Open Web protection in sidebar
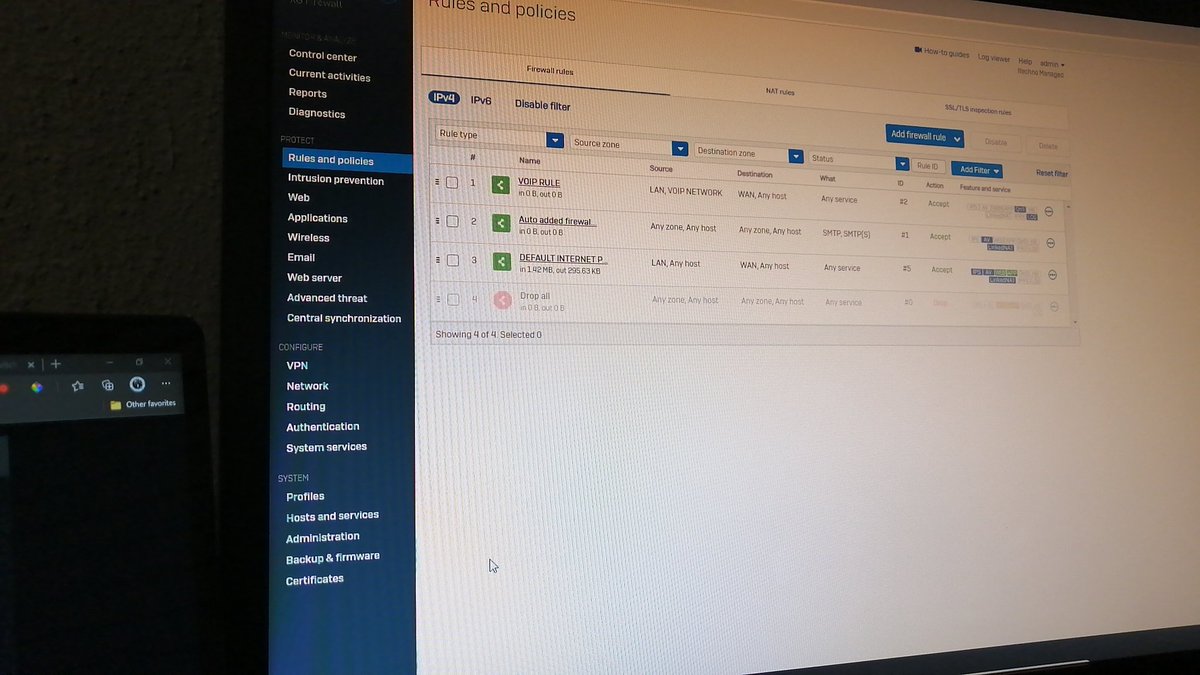The image size is (1200, 675). pyautogui.click(x=298, y=197)
